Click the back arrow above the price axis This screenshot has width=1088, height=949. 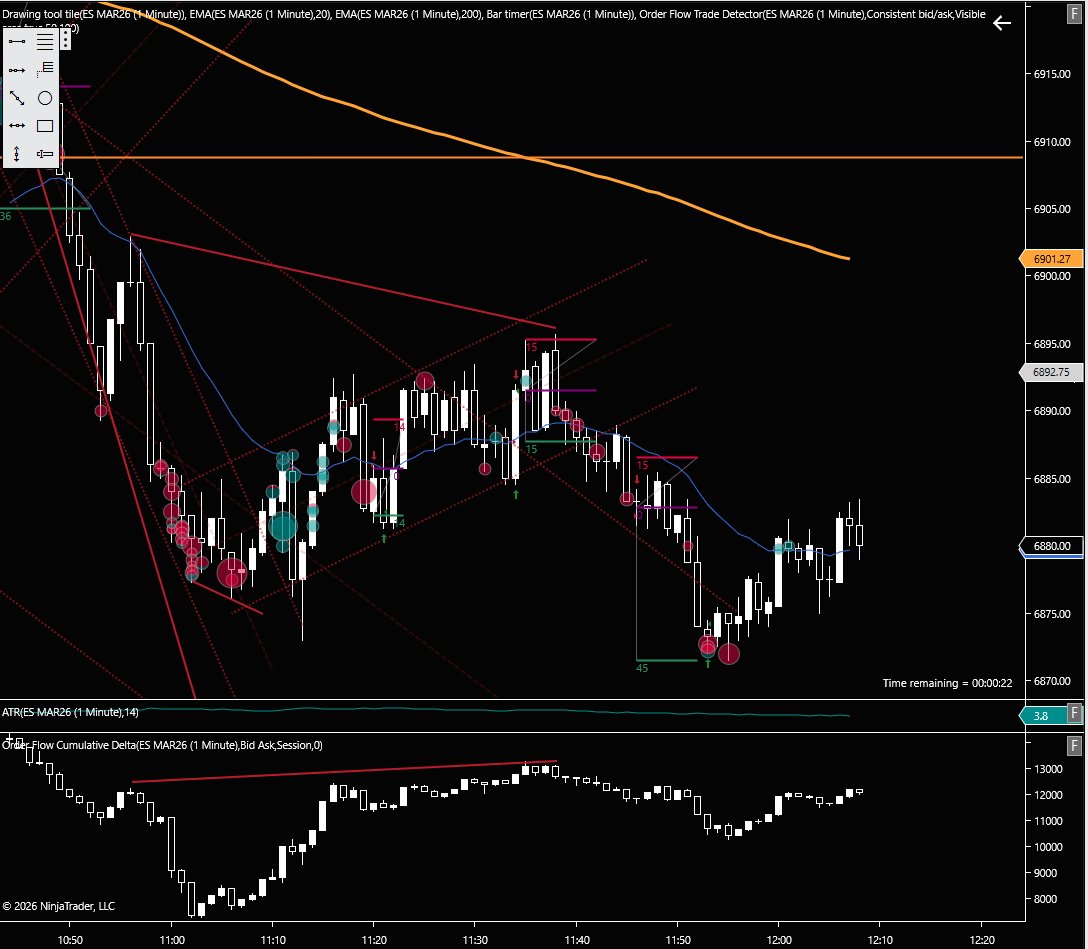(x=1001, y=23)
